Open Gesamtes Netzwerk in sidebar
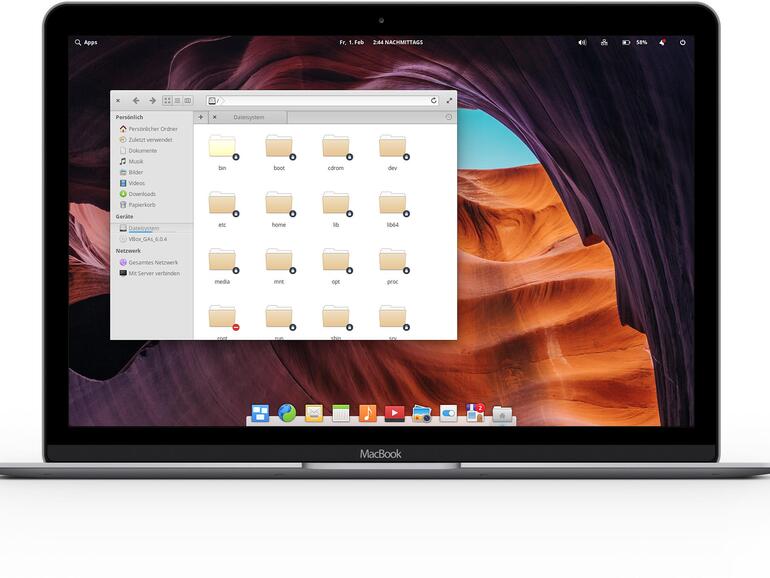 click(x=152, y=263)
